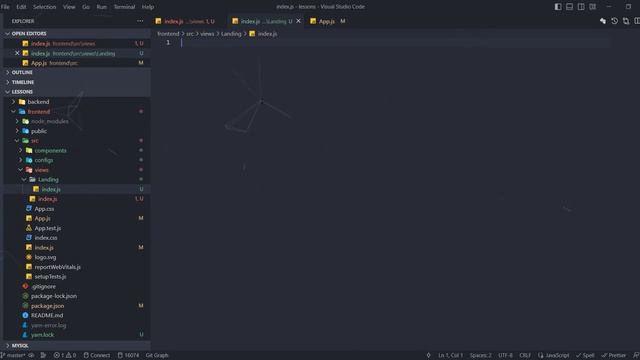Open yarn-error.log file
This screenshot has height=360, width=640.
click(77, 325)
